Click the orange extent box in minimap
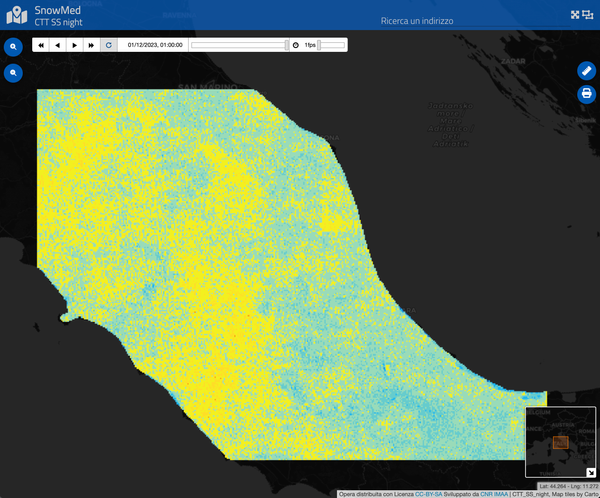This screenshot has height=498, width=600. [x=560, y=442]
